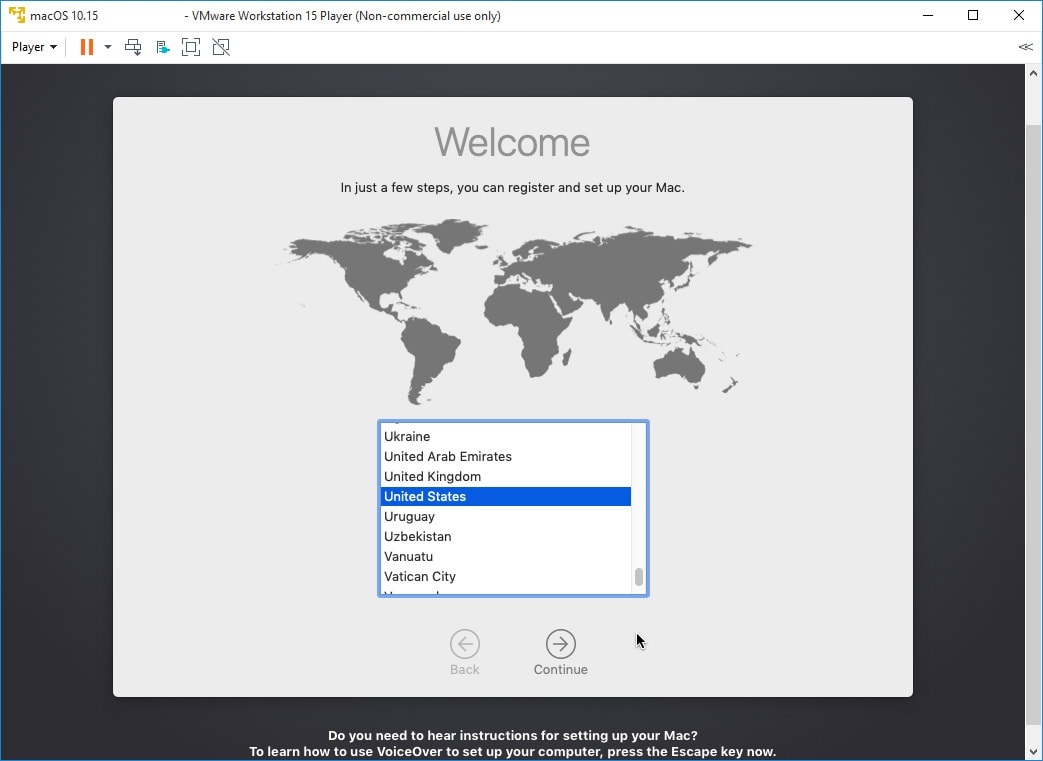Click the removable devices connect icon
This screenshot has width=1043, height=761.
pos(162,47)
